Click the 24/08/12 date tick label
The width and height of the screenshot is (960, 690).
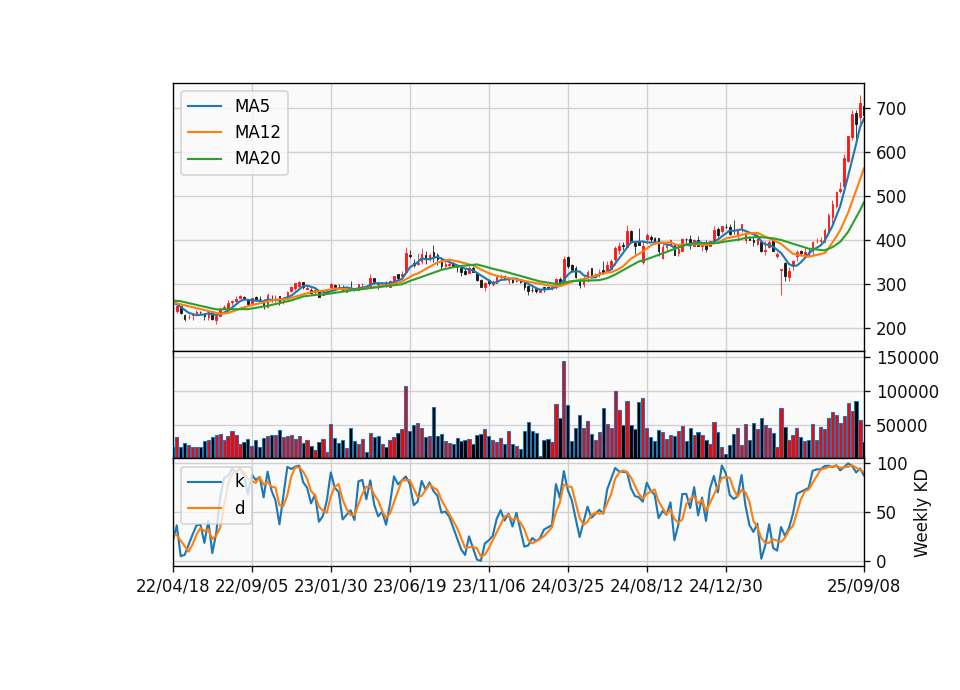click(x=647, y=586)
